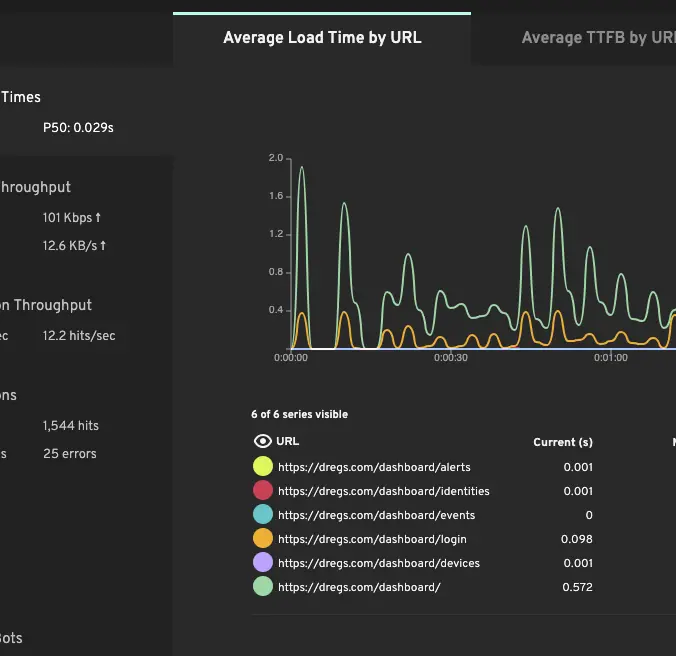Click the 0:00:00 time axis label
The image size is (676, 656).
[291, 358]
